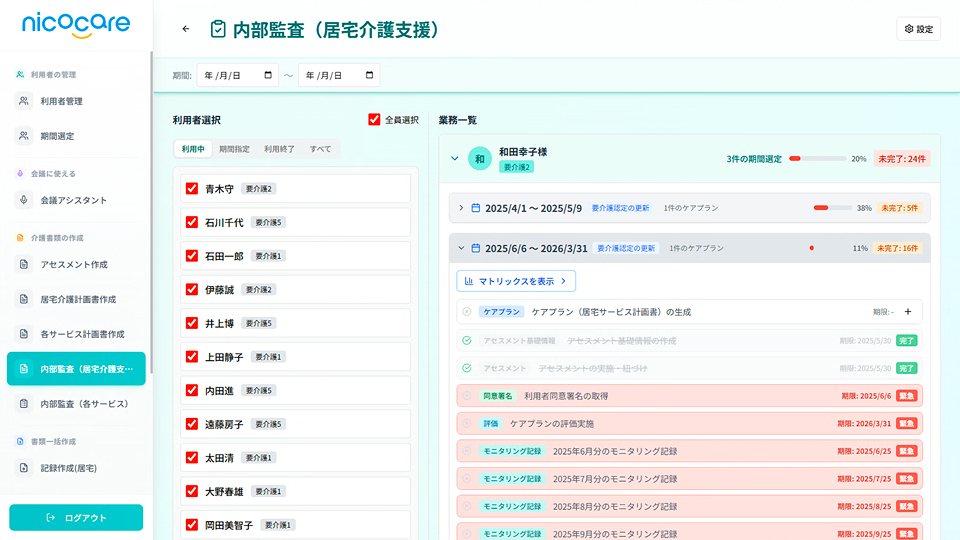Click 居宅介護計画書作成 document icon
960x540 pixels.
click(x=23, y=299)
